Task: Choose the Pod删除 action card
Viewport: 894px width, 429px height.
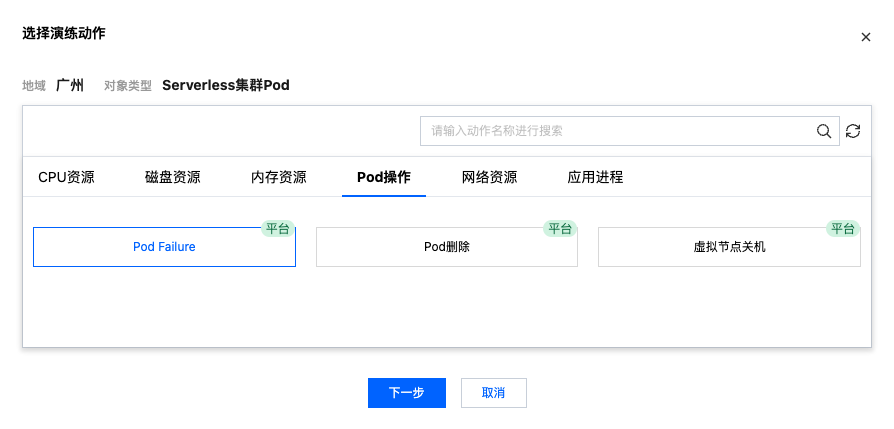Action: (446, 247)
